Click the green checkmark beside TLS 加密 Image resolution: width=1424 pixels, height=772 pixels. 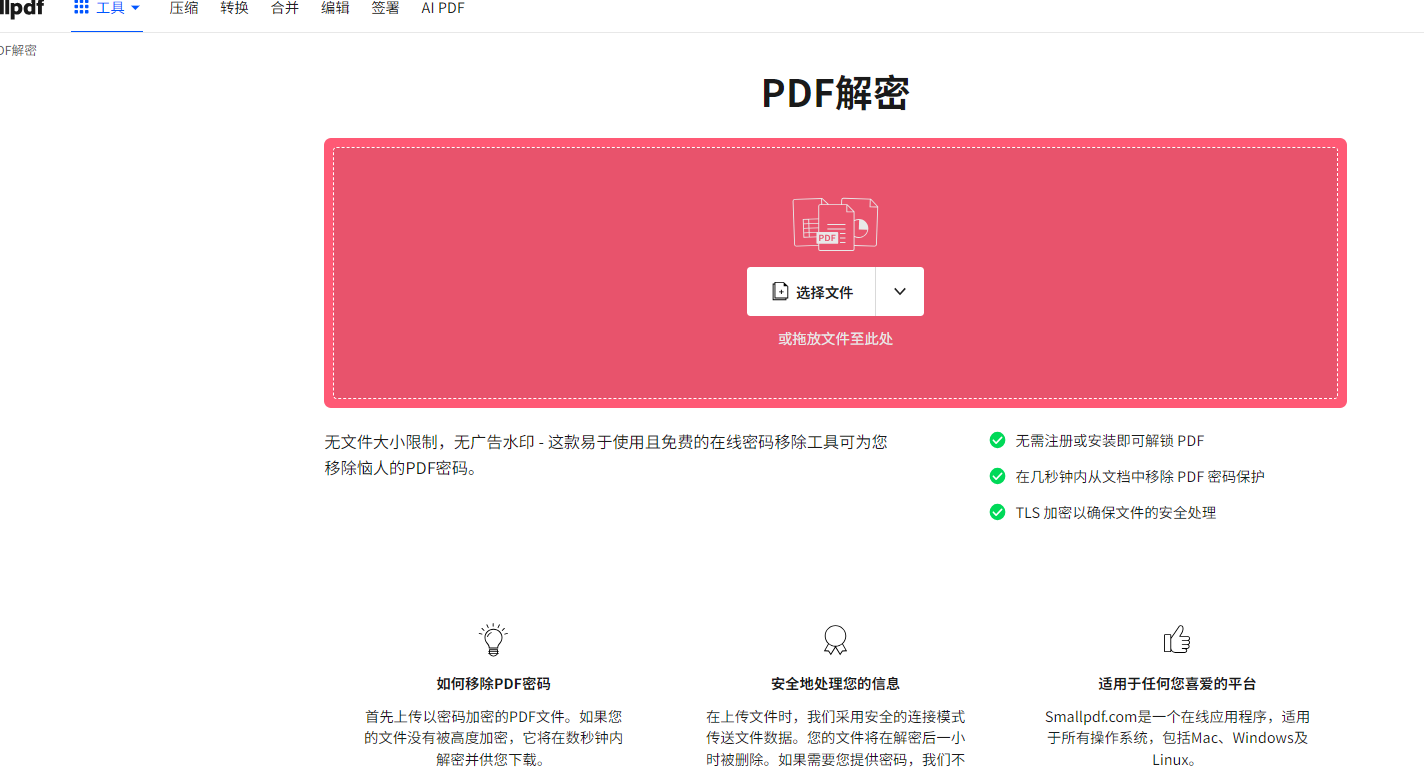[997, 512]
